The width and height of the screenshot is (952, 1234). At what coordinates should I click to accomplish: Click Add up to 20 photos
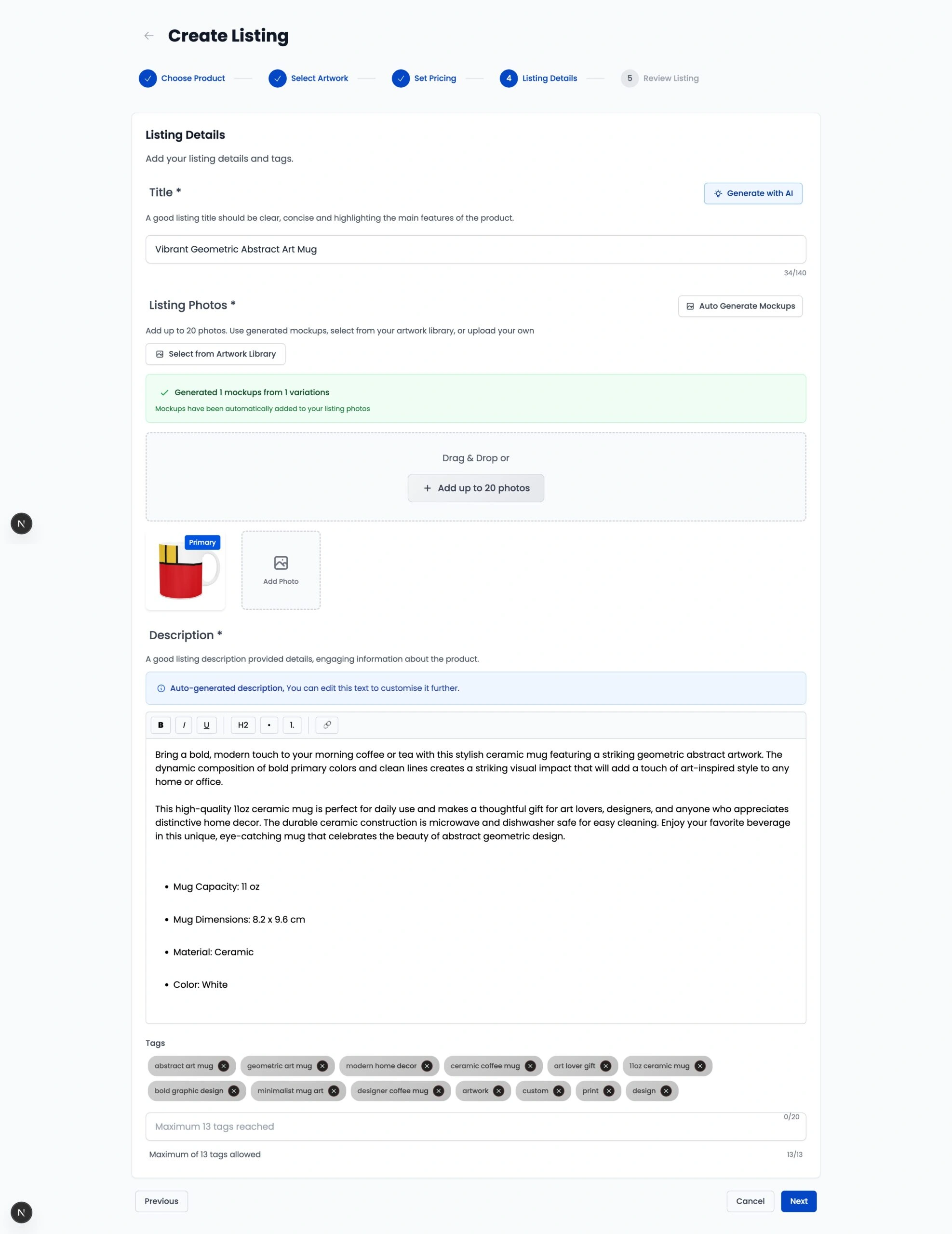(475, 488)
